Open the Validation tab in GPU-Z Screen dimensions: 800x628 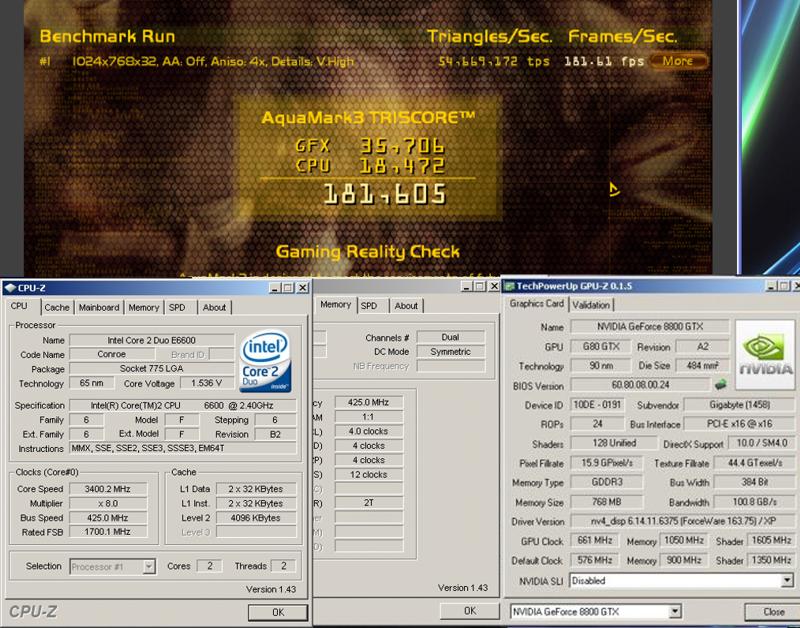tap(591, 305)
